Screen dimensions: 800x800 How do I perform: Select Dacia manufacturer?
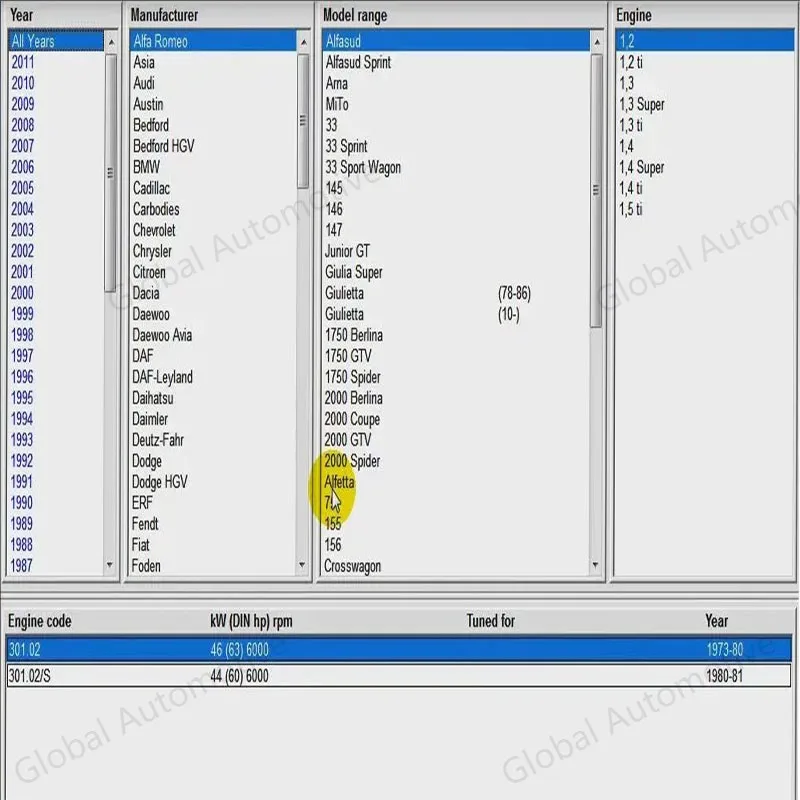(146, 293)
